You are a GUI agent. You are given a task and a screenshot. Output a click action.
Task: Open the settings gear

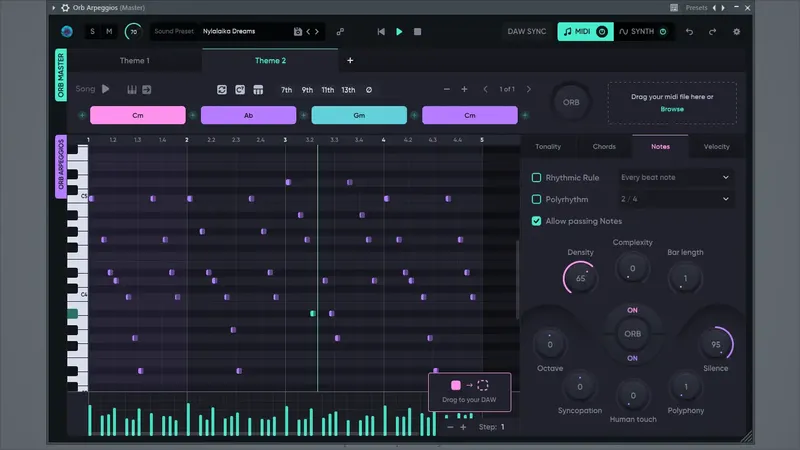tap(736, 32)
